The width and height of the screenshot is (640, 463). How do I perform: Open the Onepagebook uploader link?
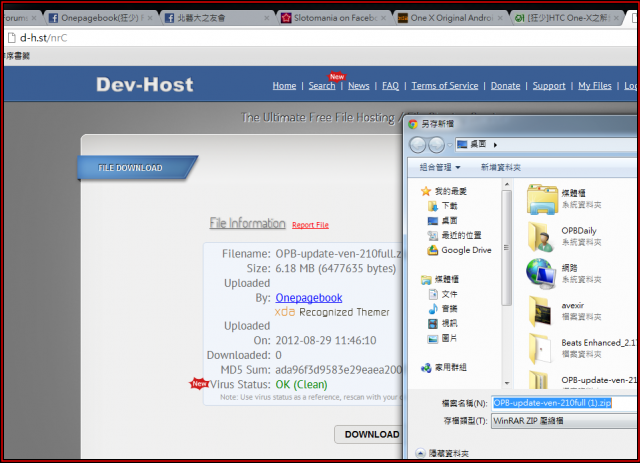tap(309, 298)
